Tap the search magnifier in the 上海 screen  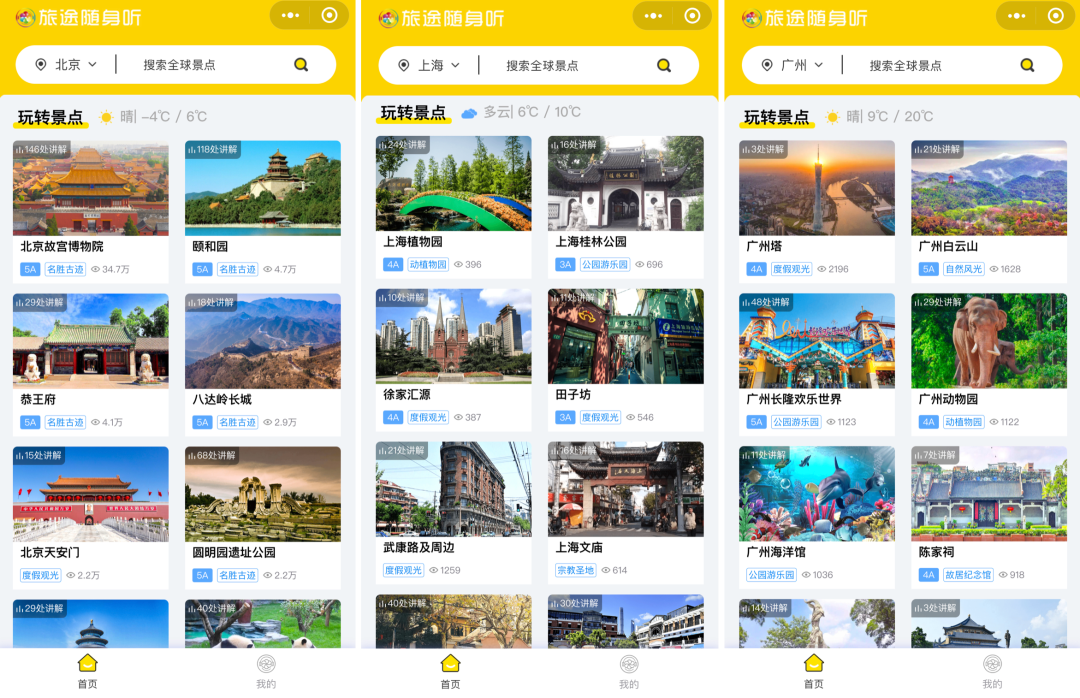tap(664, 65)
